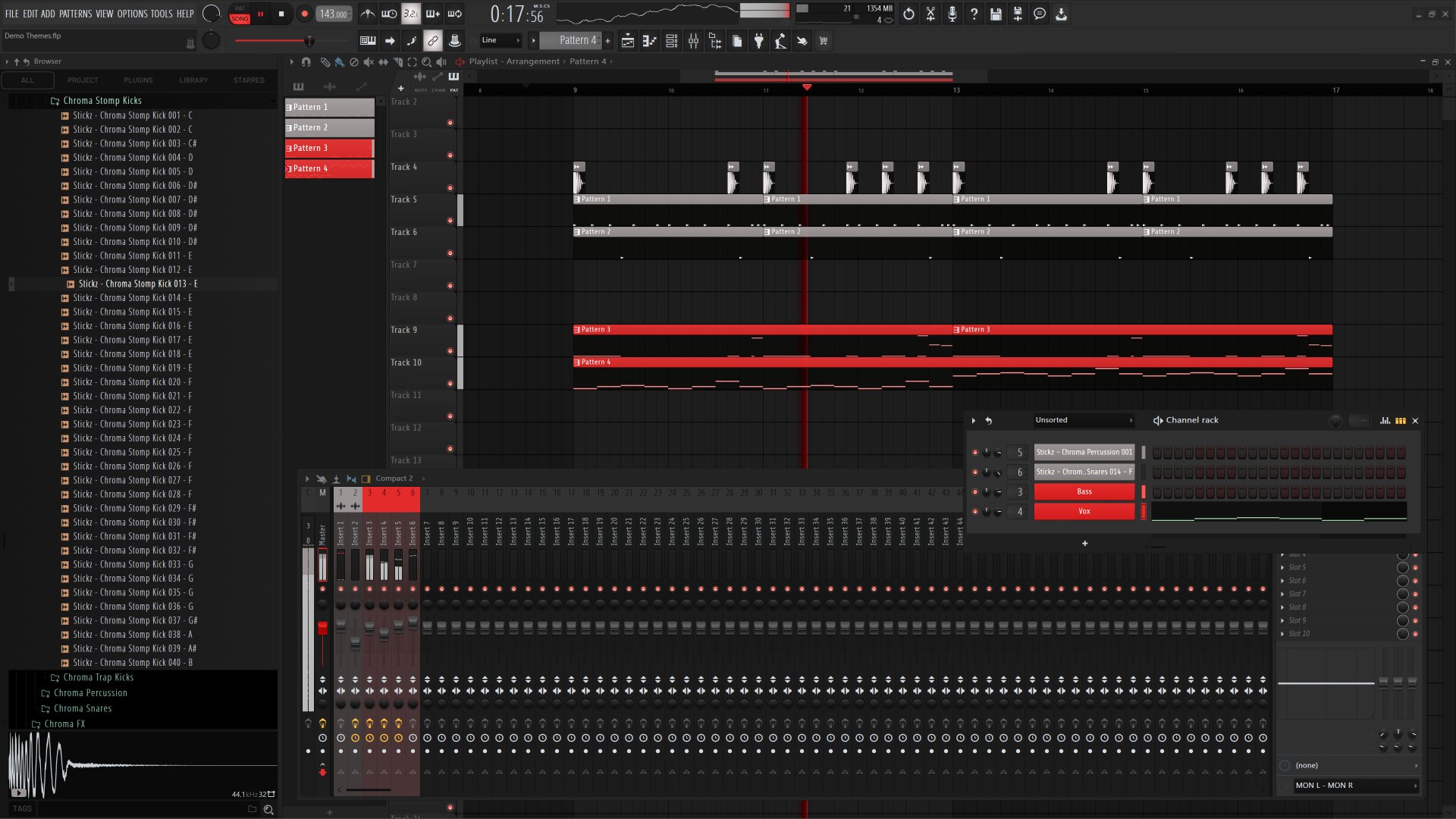Select the playlist mute tool
Viewport: 1456px width, 819px height.
(368, 61)
